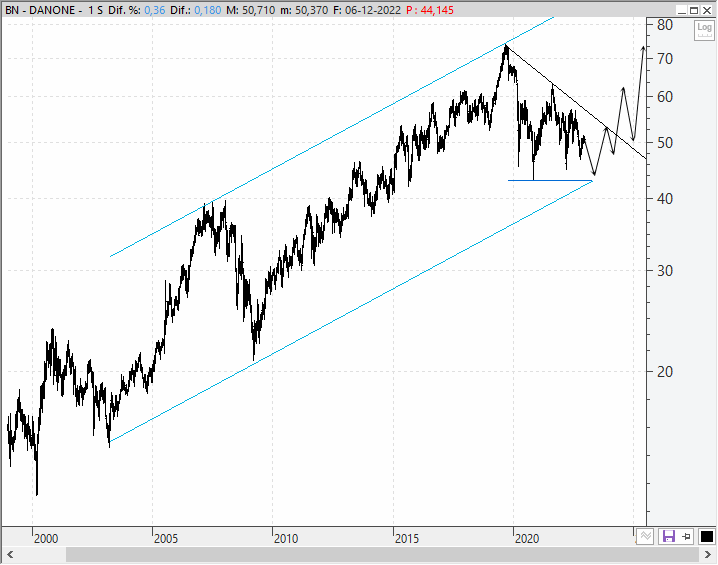This screenshot has width=718, height=565.
Task: Click the horizontal scrollbar thumb
Action: click(380, 554)
